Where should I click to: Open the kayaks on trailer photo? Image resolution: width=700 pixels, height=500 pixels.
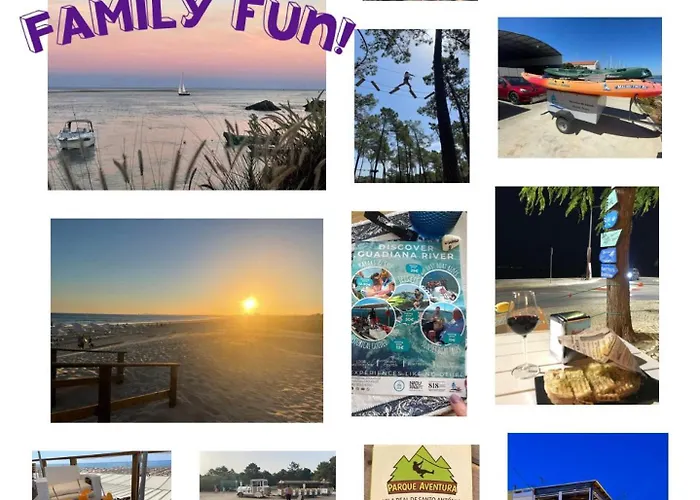click(x=580, y=88)
